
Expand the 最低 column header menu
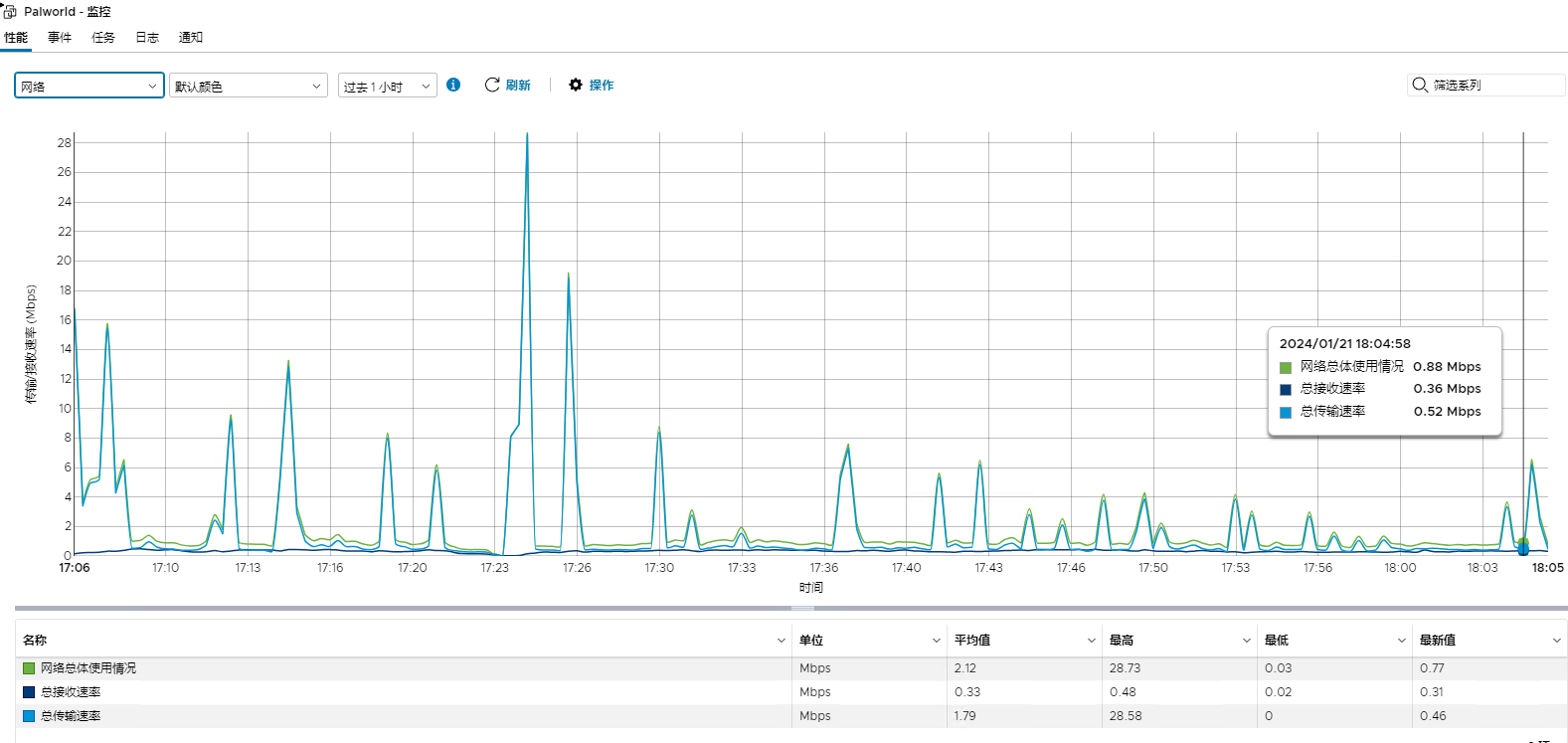[1402, 641]
